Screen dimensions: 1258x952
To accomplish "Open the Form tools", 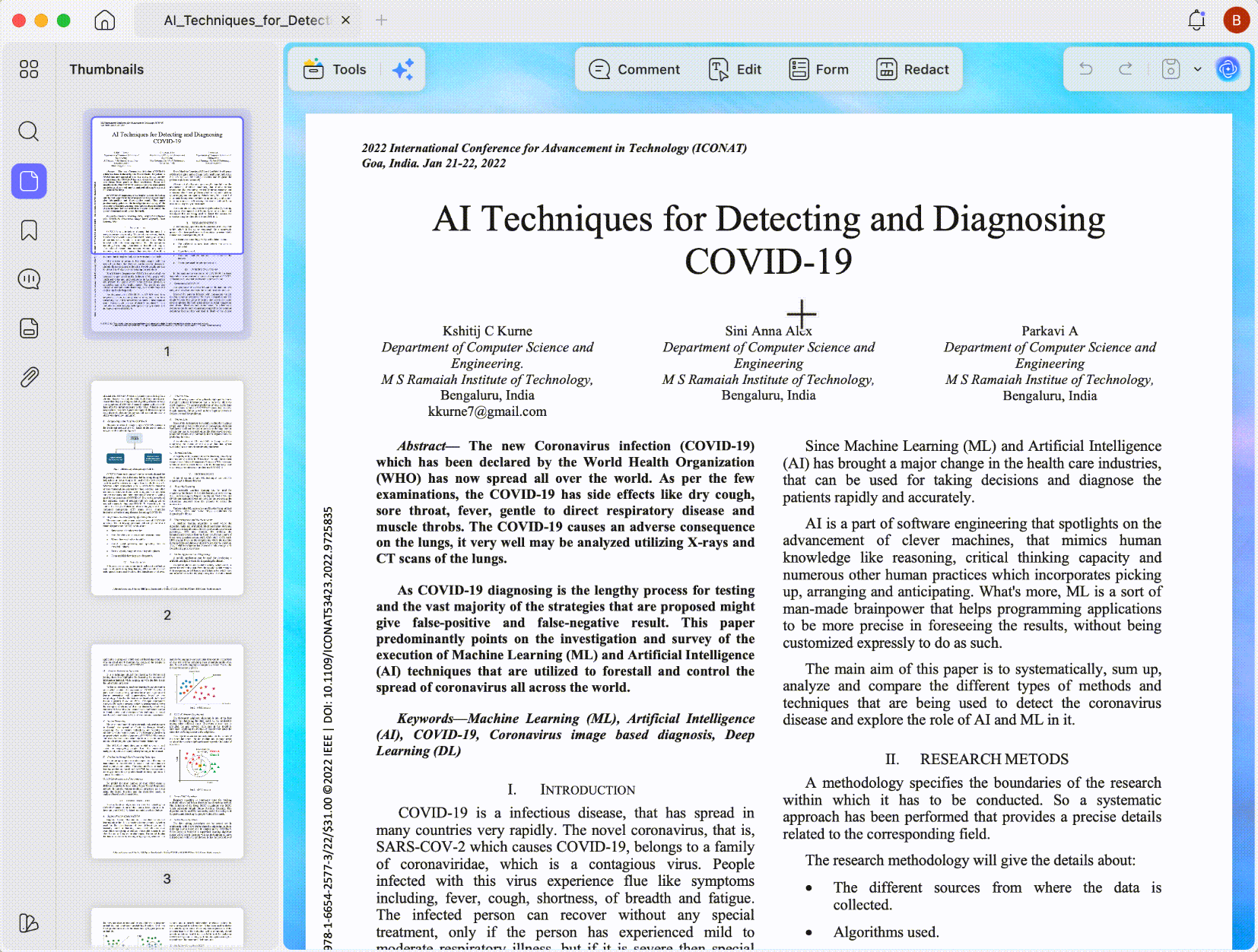I will [x=818, y=69].
